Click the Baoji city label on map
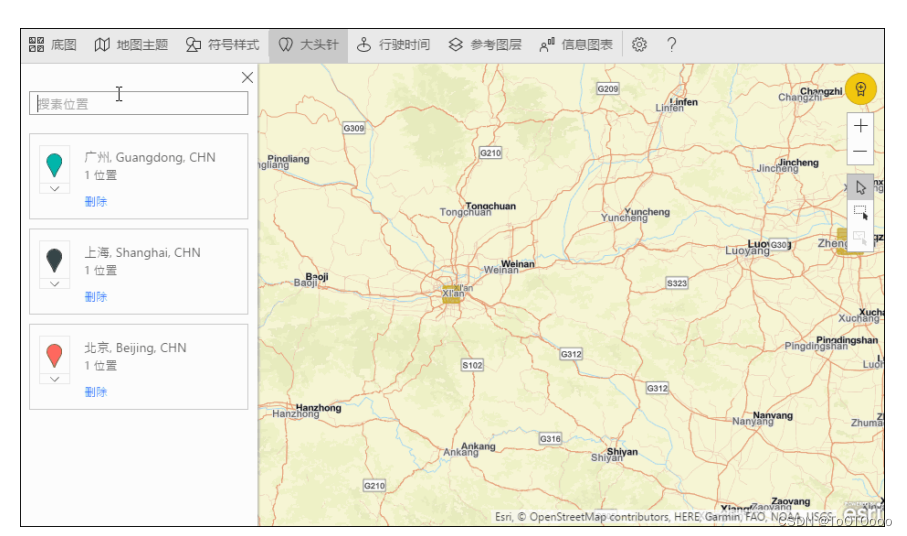Image resolution: width=907 pixels, height=536 pixels. coord(311,280)
